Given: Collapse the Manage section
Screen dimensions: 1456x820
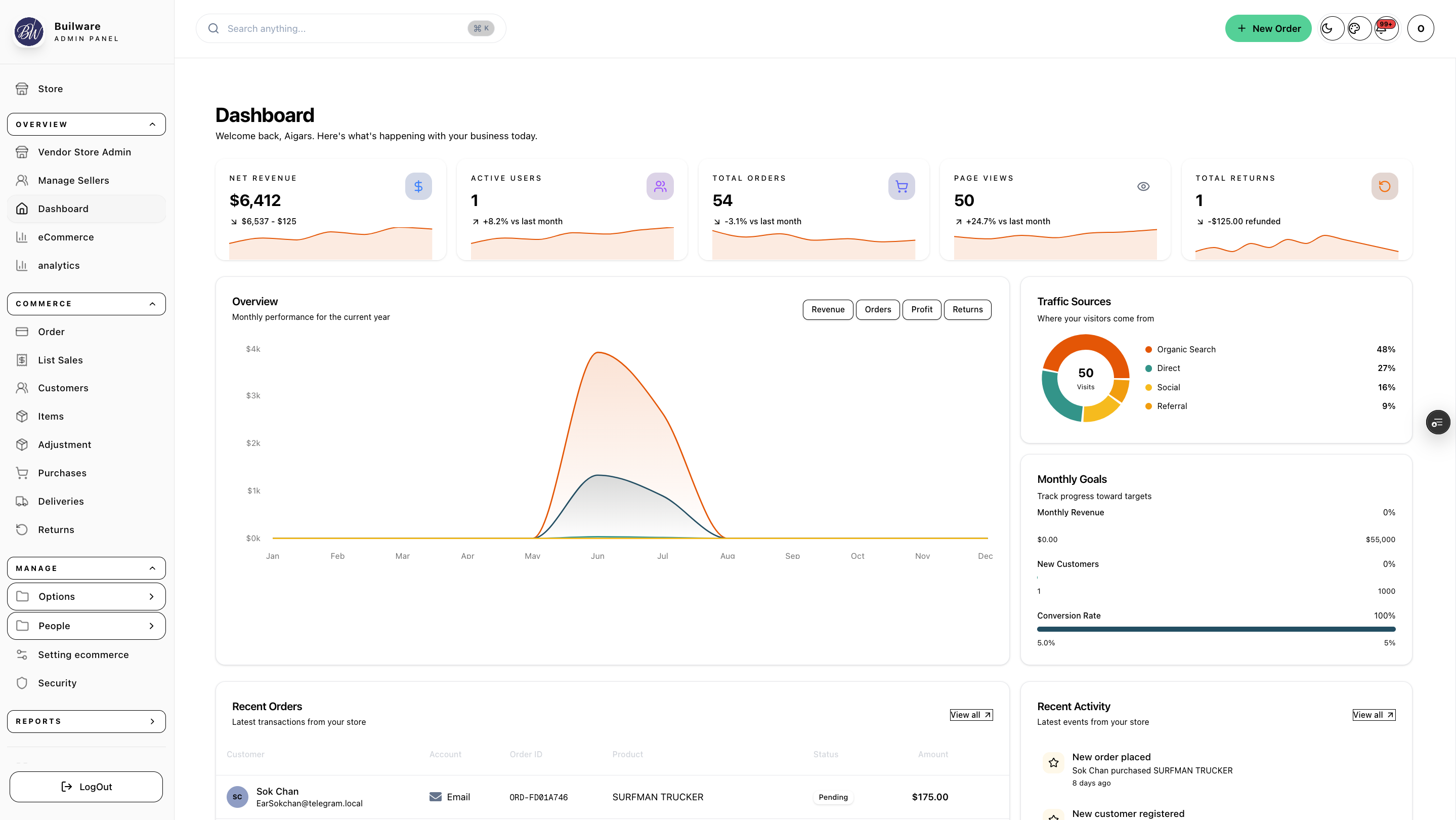Looking at the screenshot, I should point(87,568).
